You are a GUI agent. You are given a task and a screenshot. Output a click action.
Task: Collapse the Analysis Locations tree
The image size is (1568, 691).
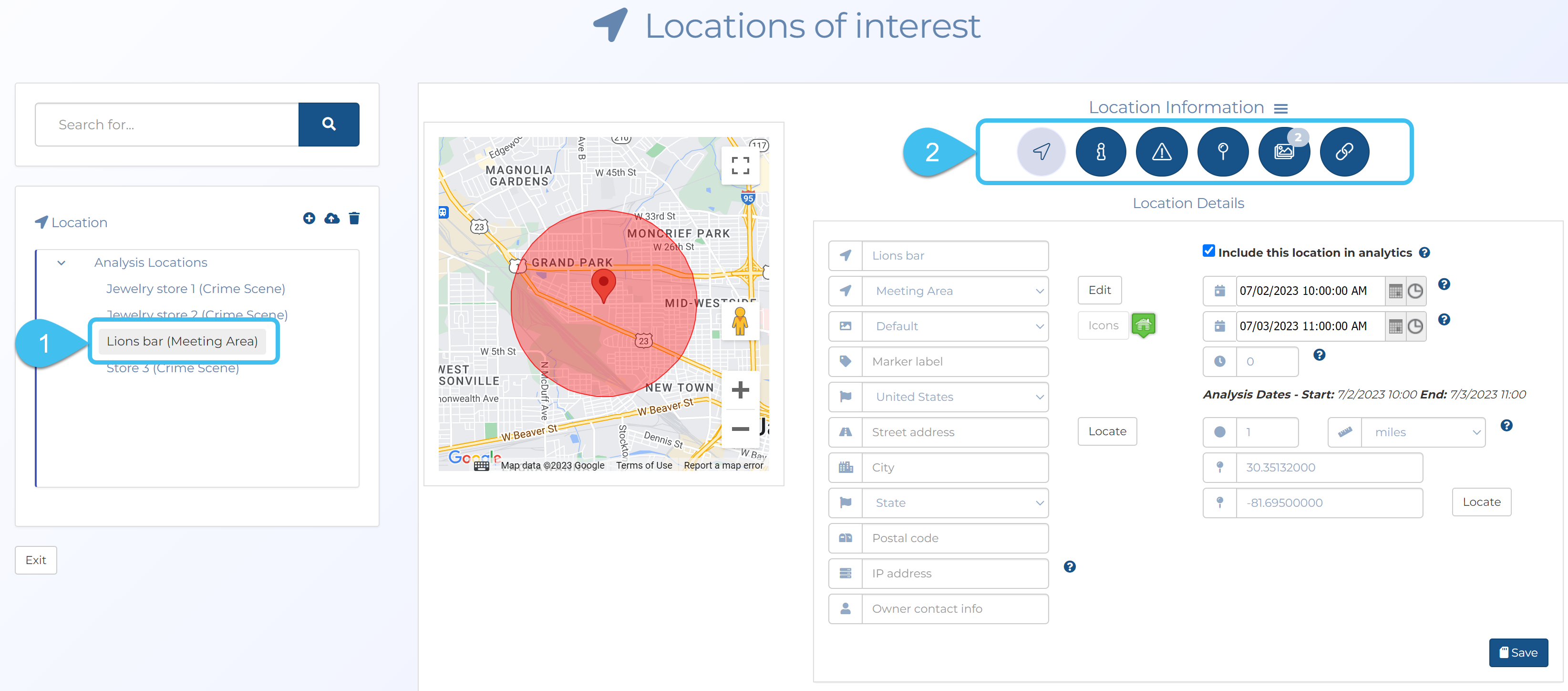62,263
